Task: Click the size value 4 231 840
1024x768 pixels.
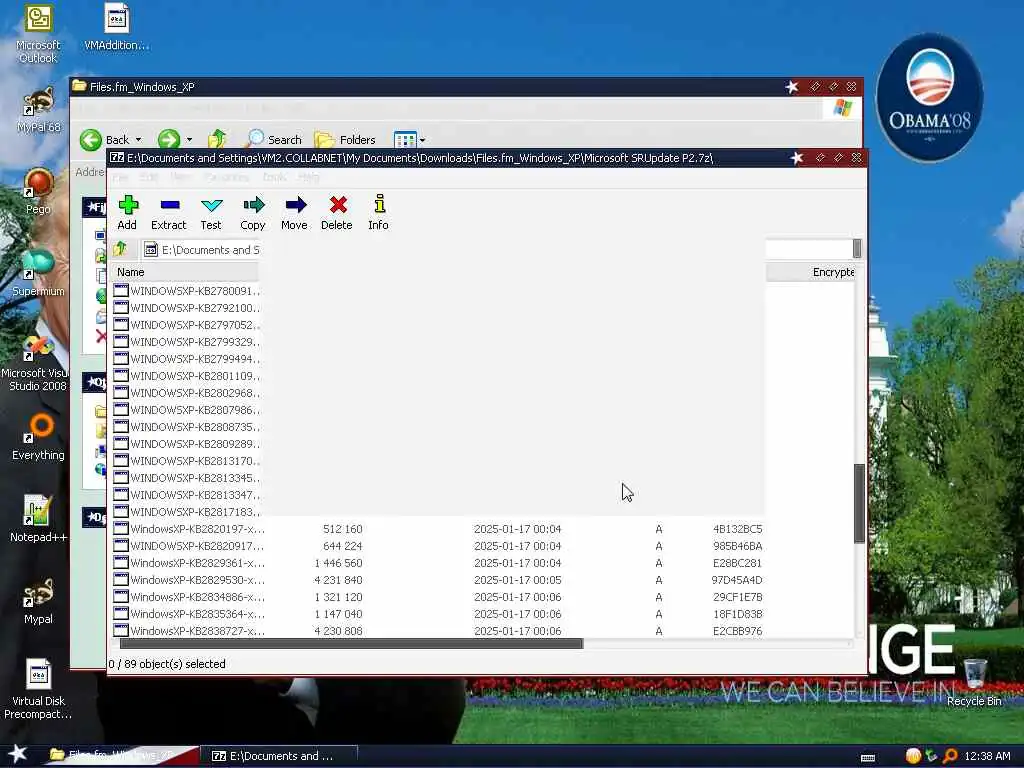Action: [x=338, y=580]
